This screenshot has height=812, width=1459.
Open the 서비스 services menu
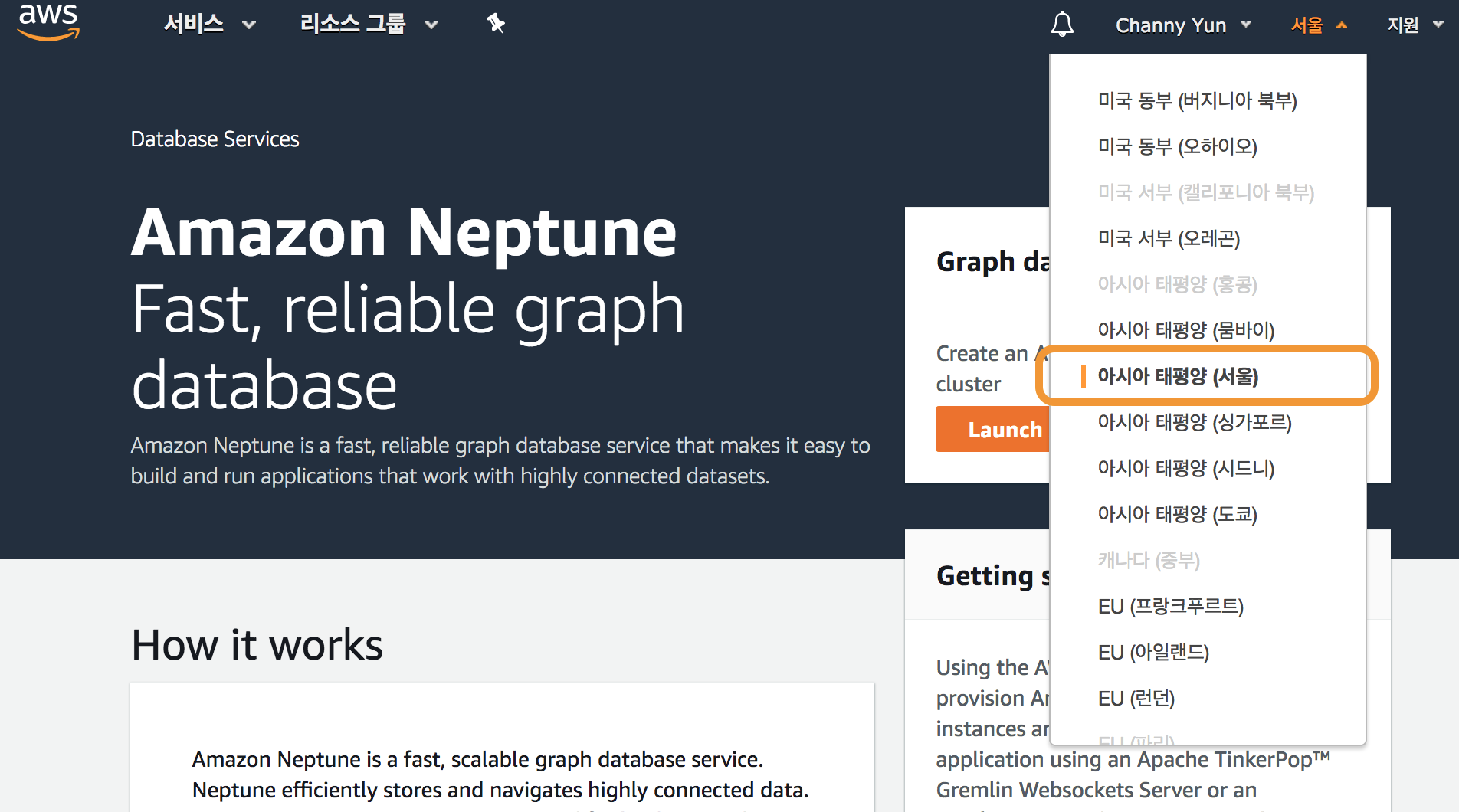pyautogui.click(x=208, y=25)
